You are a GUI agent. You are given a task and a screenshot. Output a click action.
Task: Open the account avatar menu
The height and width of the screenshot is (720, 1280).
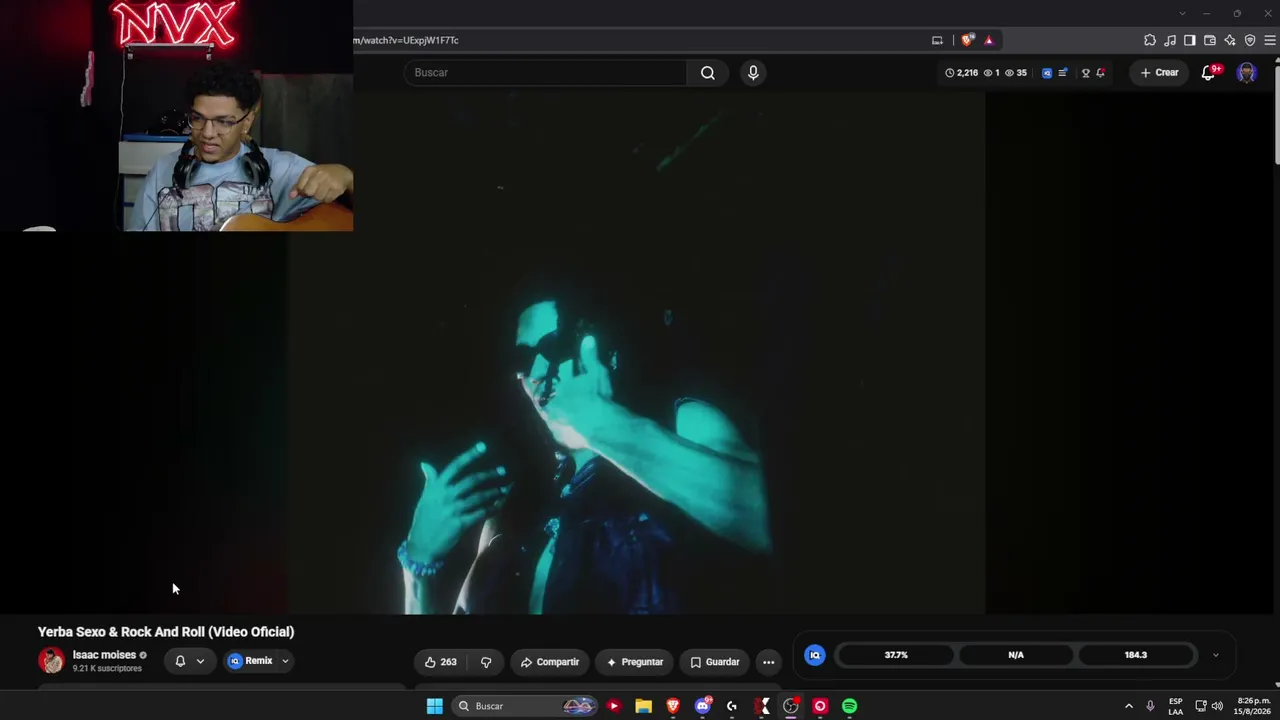[1246, 72]
